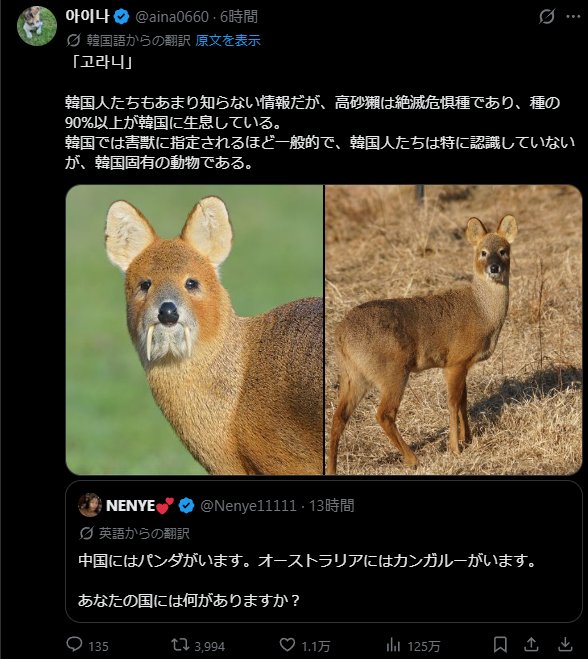Click the @aina0660 handle
The width and height of the screenshot is (588, 659).
click(172, 17)
